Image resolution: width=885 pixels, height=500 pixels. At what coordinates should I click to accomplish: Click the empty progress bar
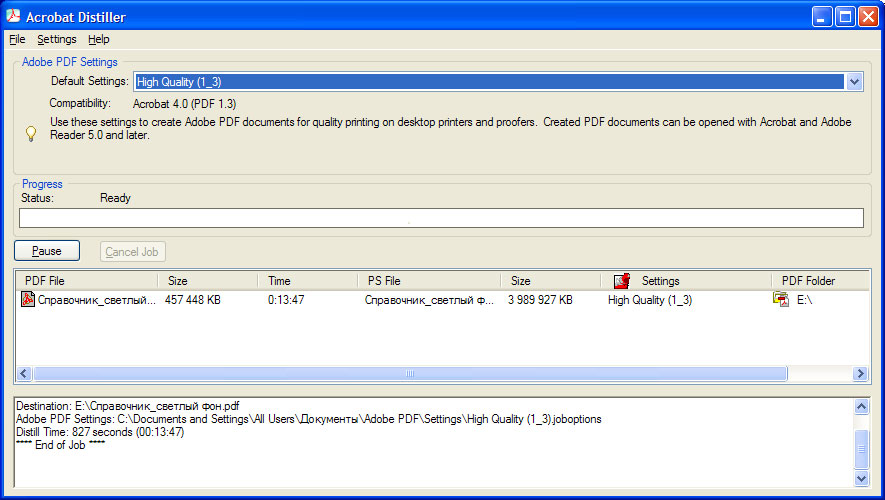[x=441, y=218]
